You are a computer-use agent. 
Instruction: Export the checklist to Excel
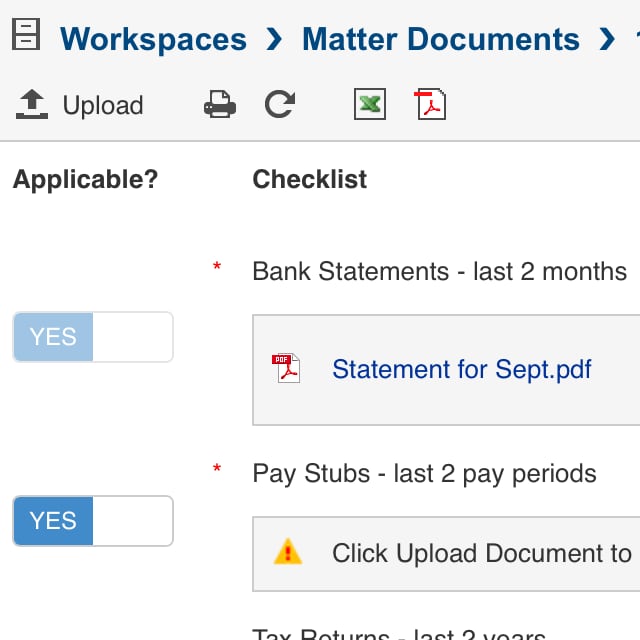click(370, 105)
